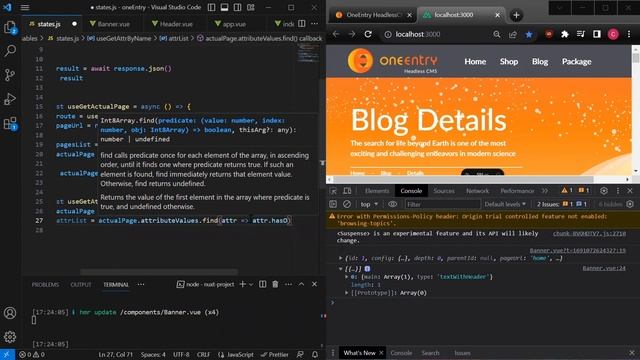Open editor More Actions ellipsis
This screenshot has height=360, width=640.
tap(314, 24)
